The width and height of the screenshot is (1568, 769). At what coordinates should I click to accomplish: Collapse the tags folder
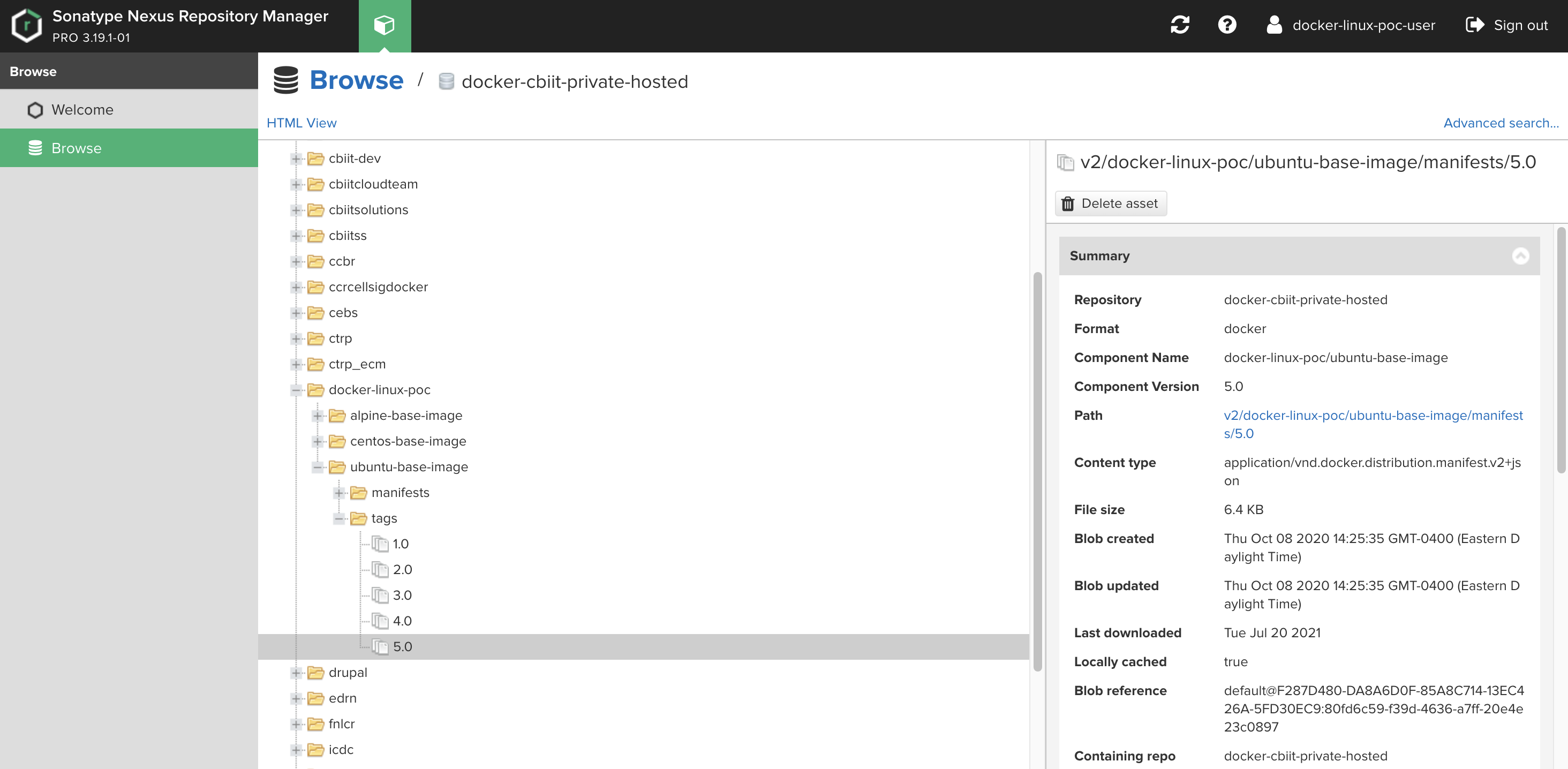coord(338,518)
